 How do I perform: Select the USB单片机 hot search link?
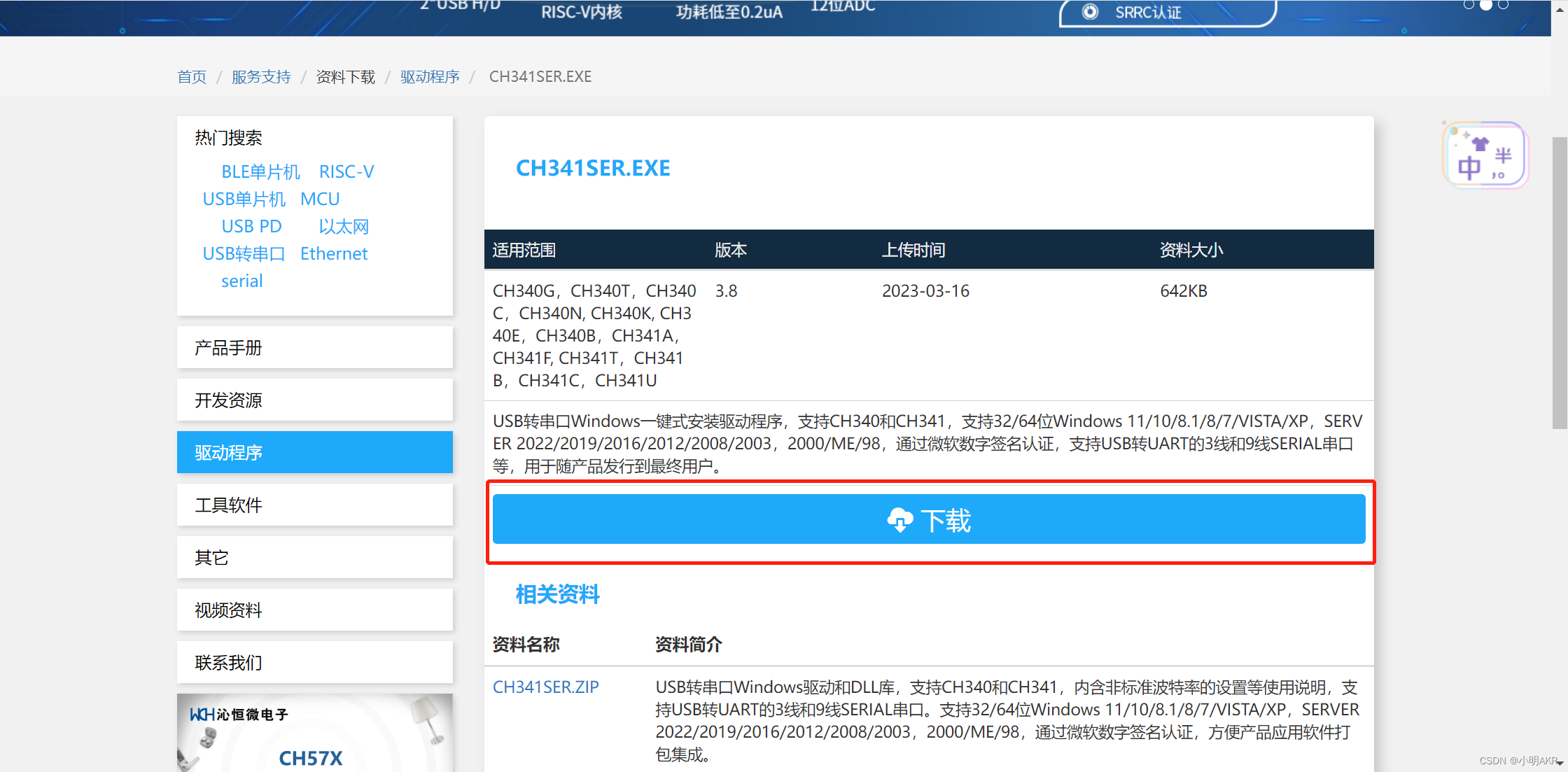pos(244,199)
